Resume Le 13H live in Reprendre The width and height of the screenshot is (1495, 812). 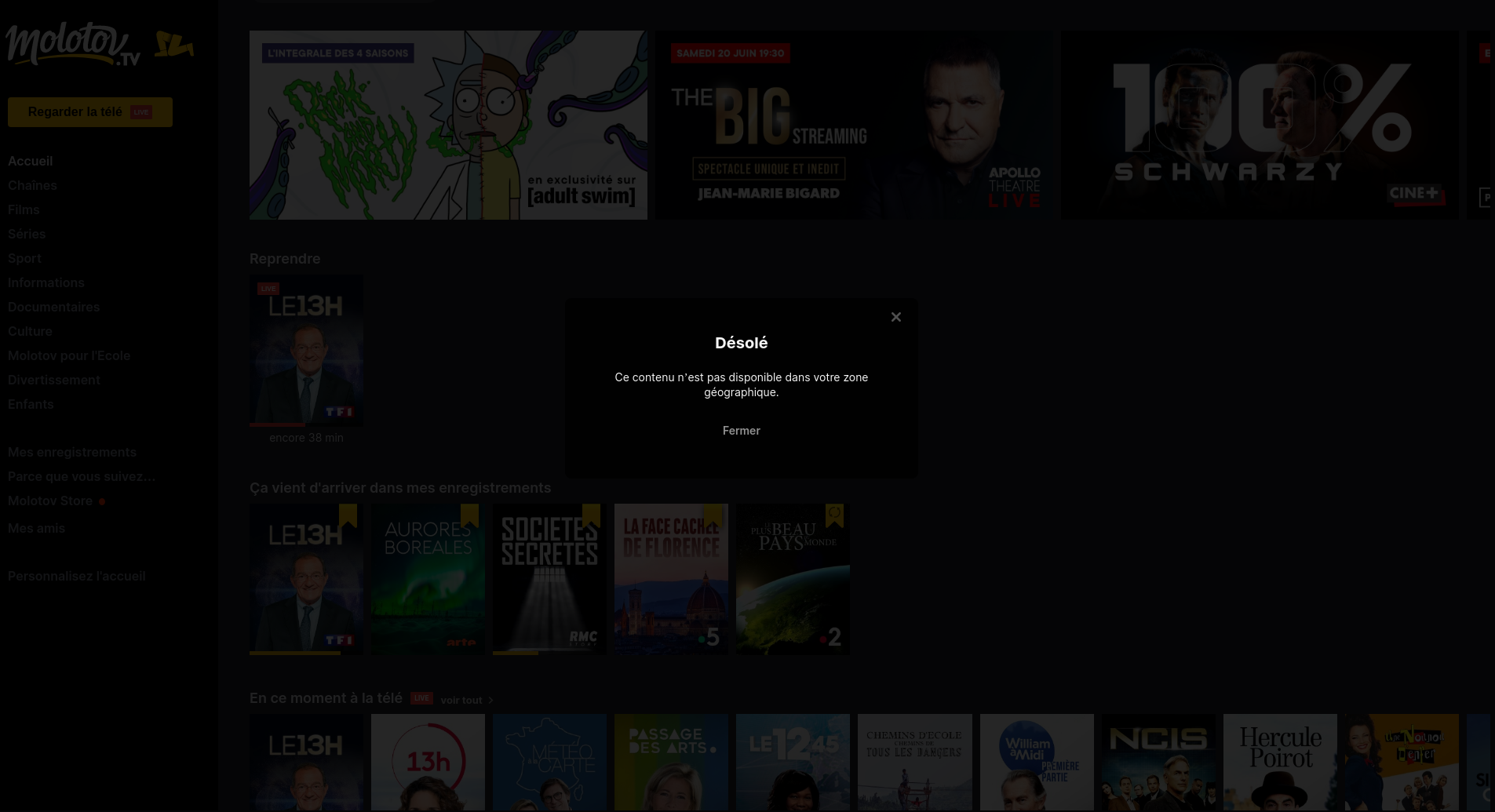coord(306,349)
